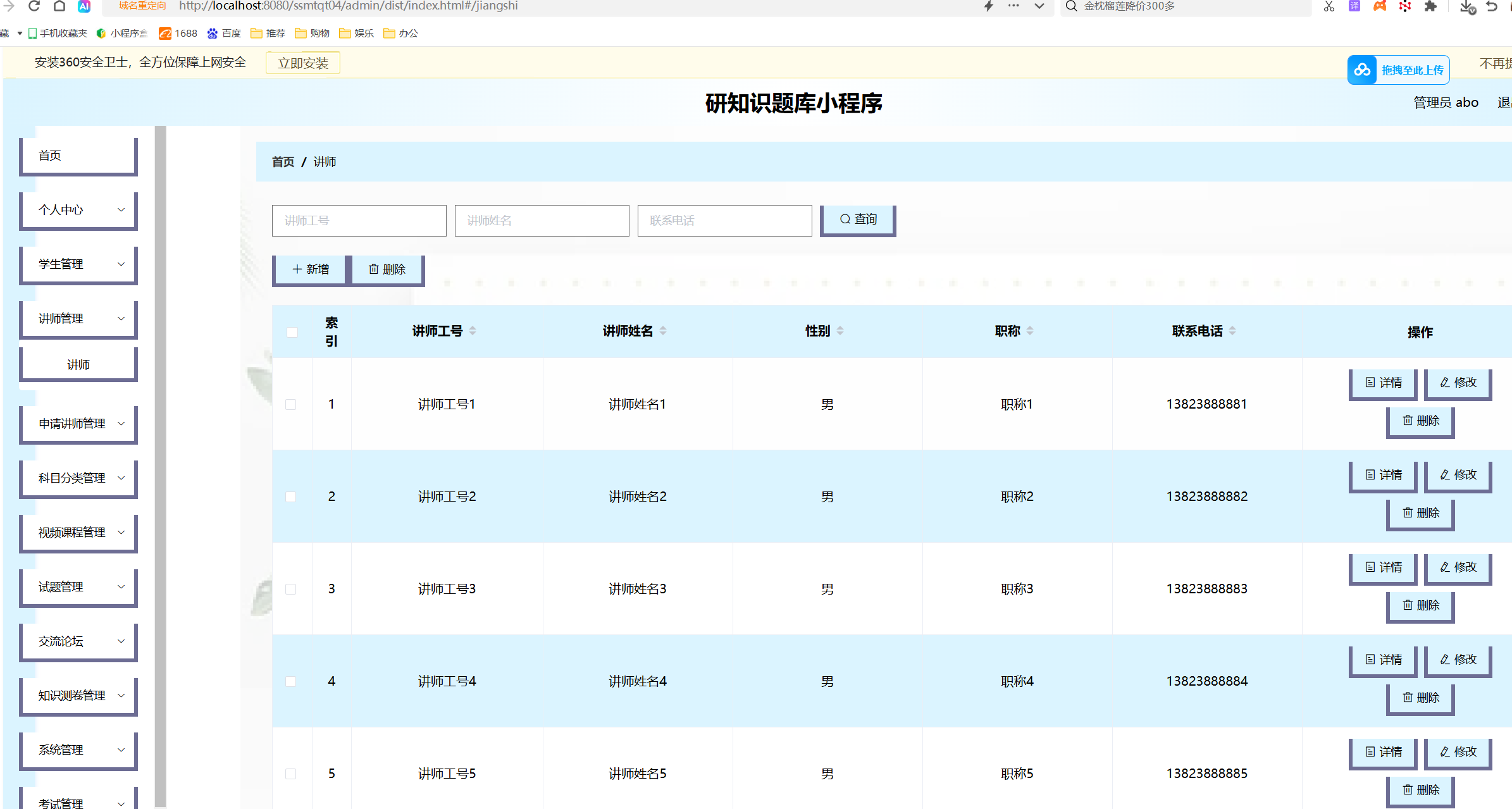This screenshot has width=1512, height=809.
Task: Click the scissors screenshot tool icon
Action: 1329,6
